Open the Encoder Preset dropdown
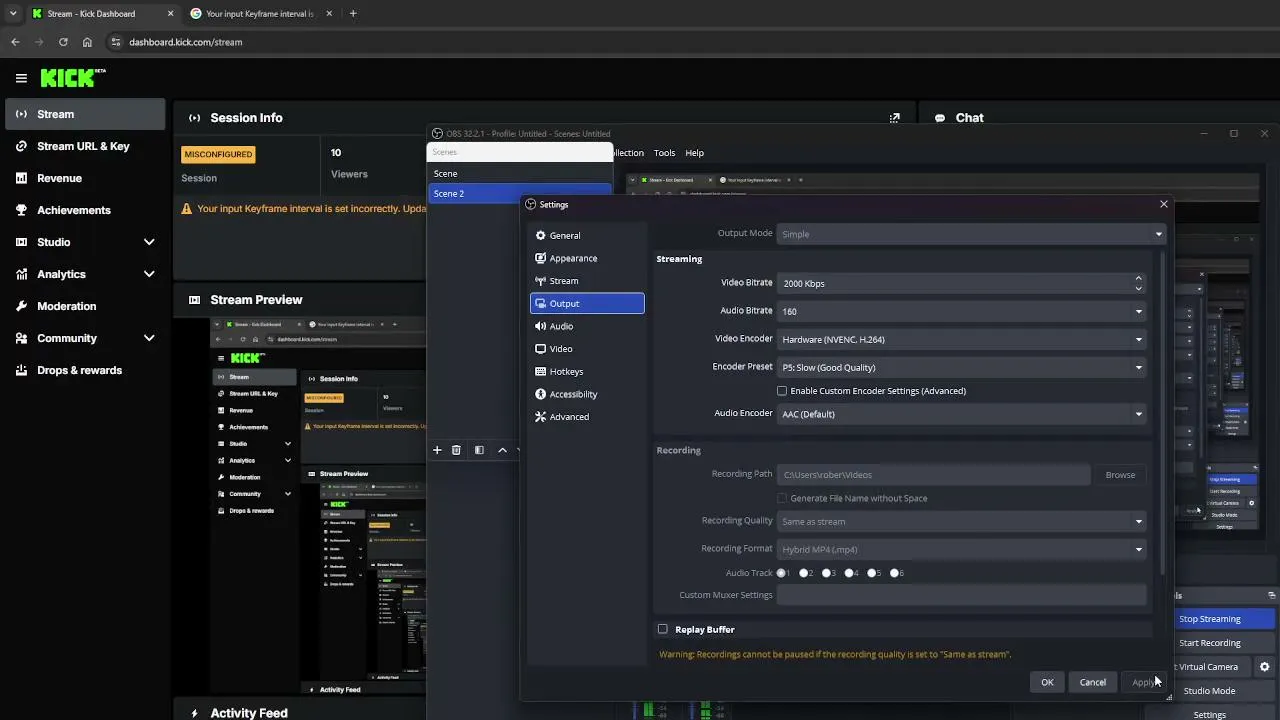Screen dimensions: 1280x720 961,367
